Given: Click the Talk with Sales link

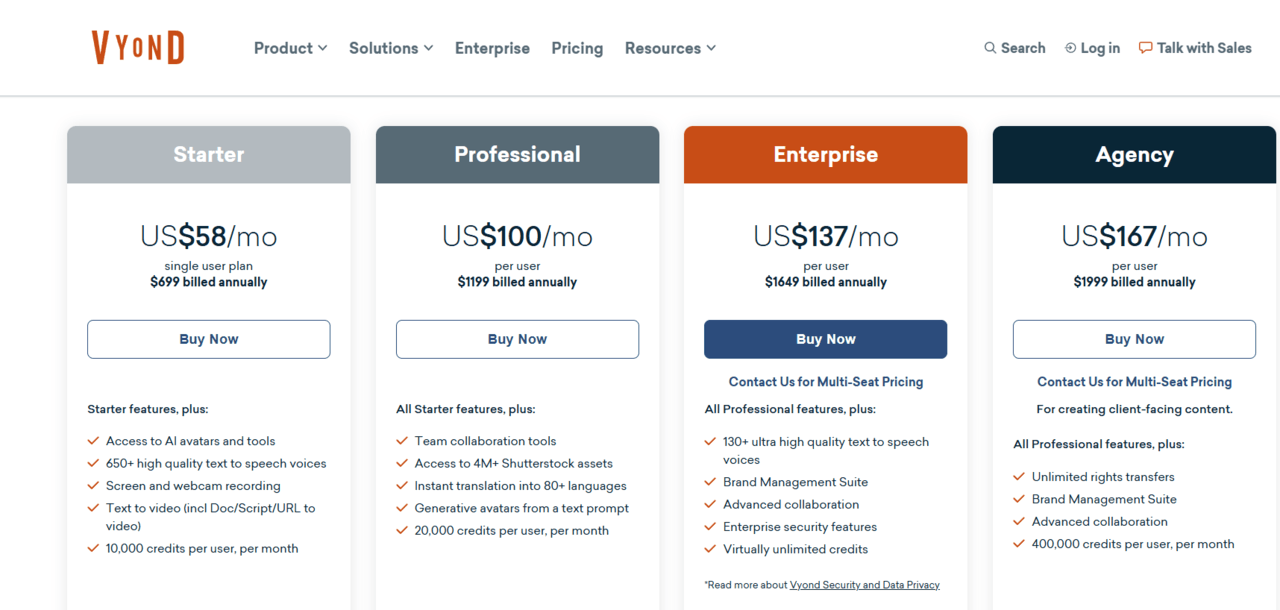Looking at the screenshot, I should [1204, 48].
